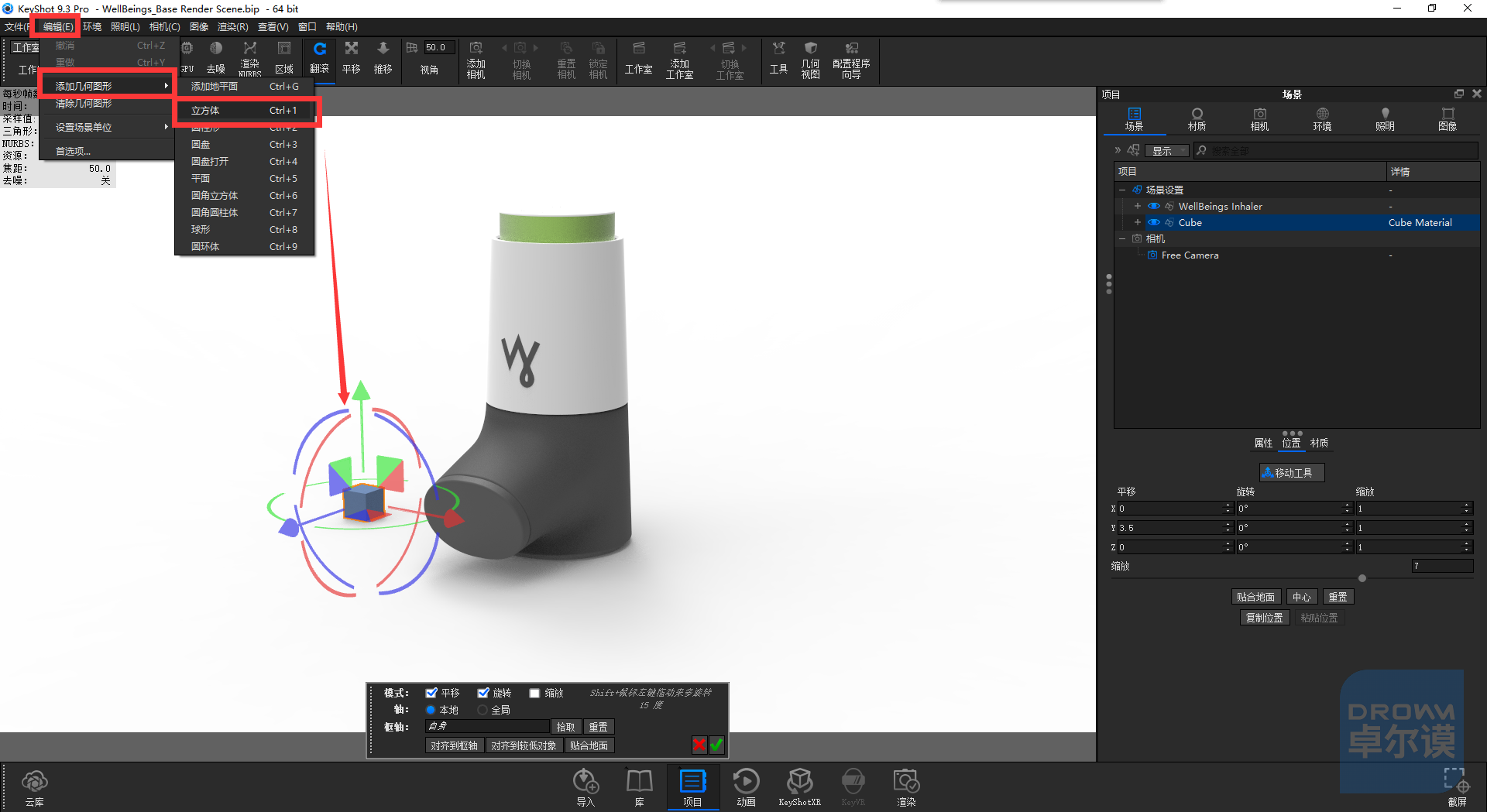Click the 拾取 (Pick) pivot button
This screenshot has height=812, width=1487.
pos(565,727)
